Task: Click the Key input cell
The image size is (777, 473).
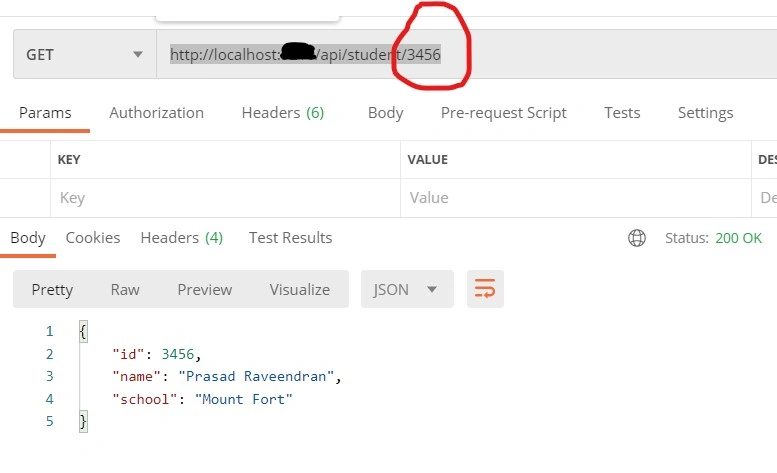Action: point(225,198)
